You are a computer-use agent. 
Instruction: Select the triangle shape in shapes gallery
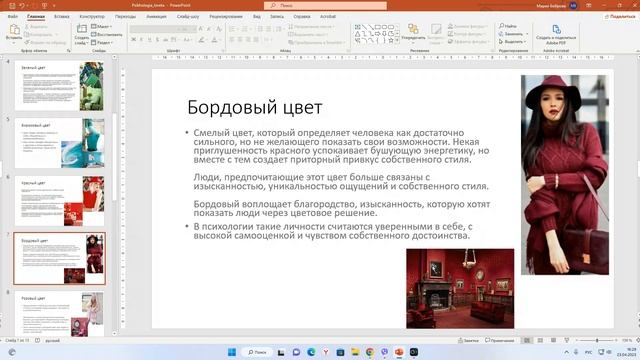[358, 34]
